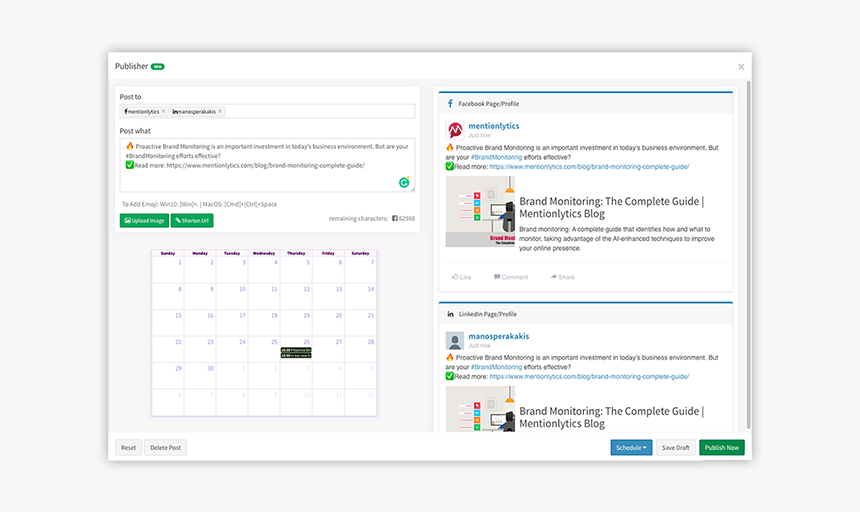Click the LinkedIn icon in the preview header
This screenshot has height=512, width=860.
tap(450, 314)
